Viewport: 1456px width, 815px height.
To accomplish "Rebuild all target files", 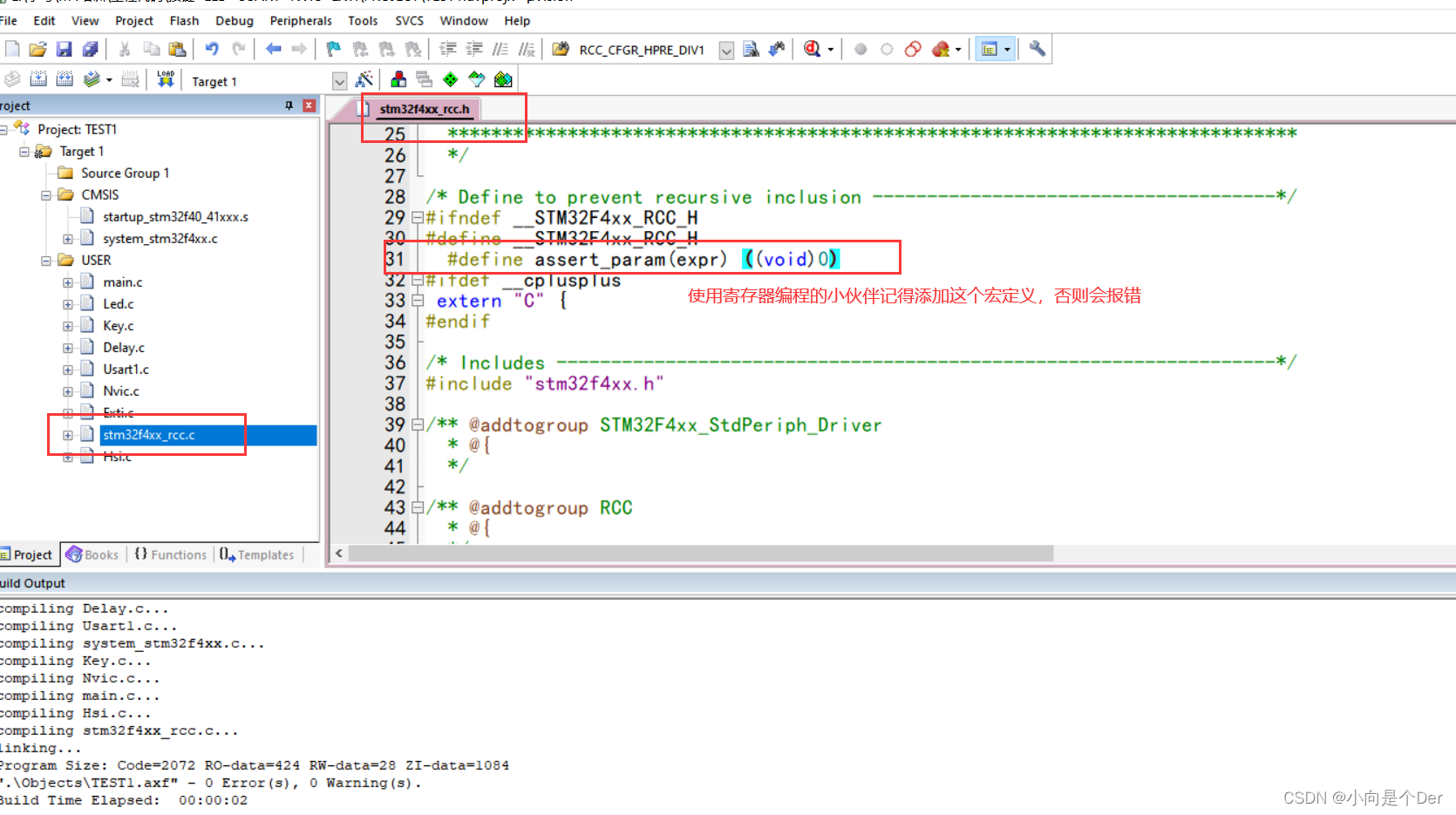I will (65, 79).
